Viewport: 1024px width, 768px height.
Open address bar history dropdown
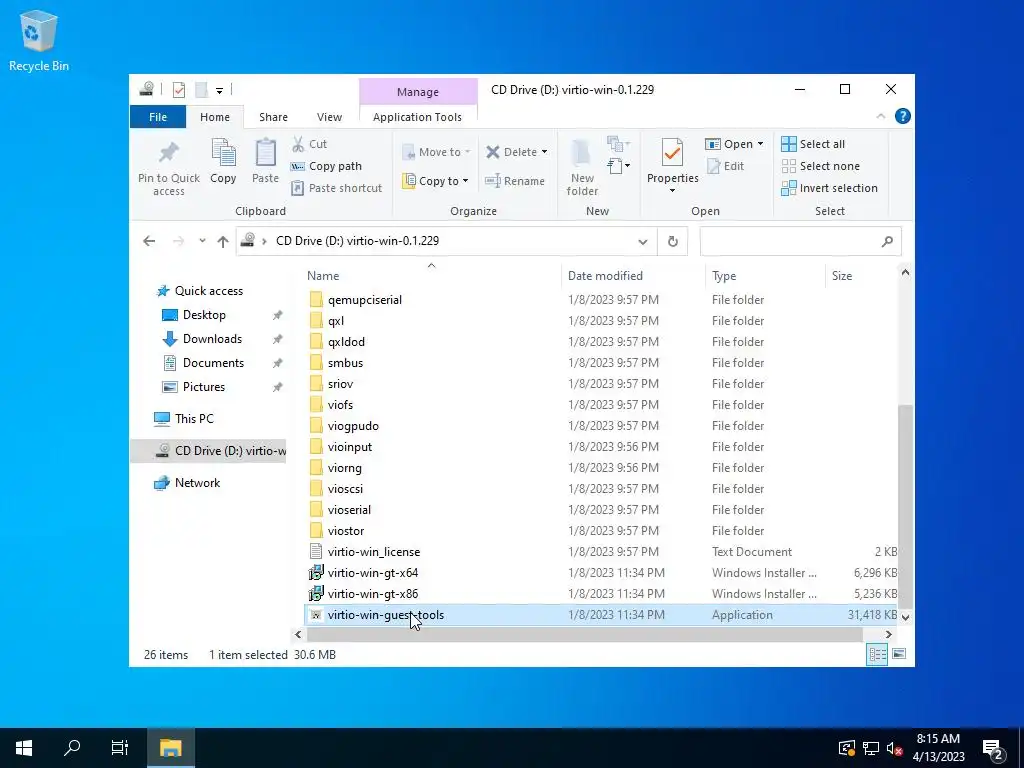tap(643, 242)
